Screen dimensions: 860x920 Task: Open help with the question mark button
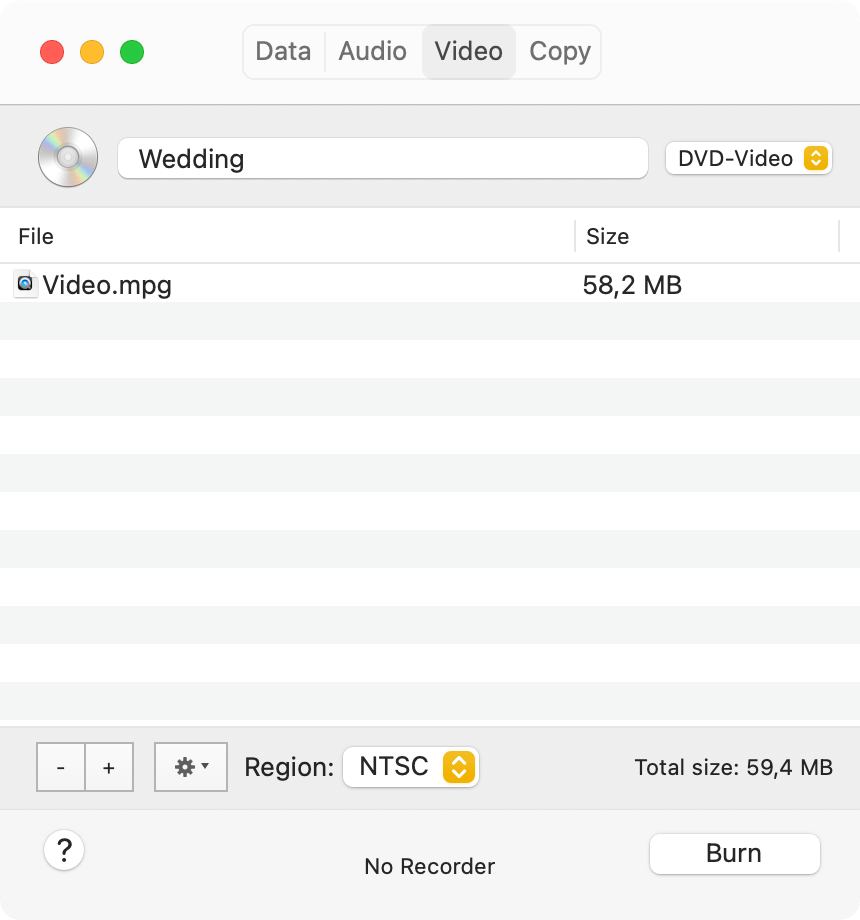point(64,851)
